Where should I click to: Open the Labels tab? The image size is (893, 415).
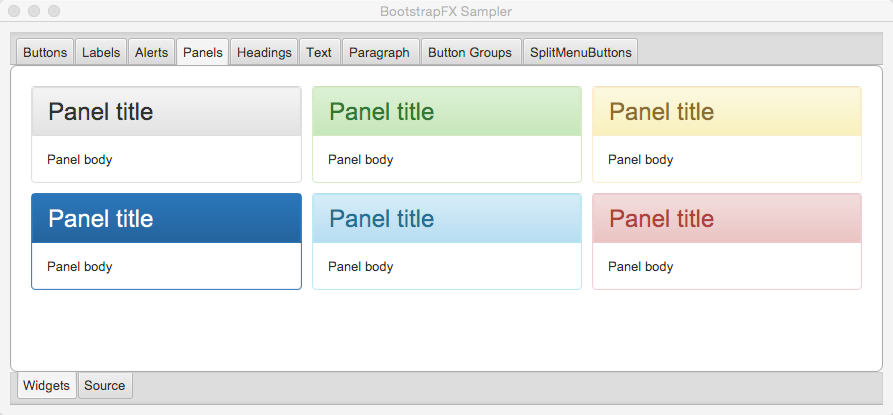(101, 52)
